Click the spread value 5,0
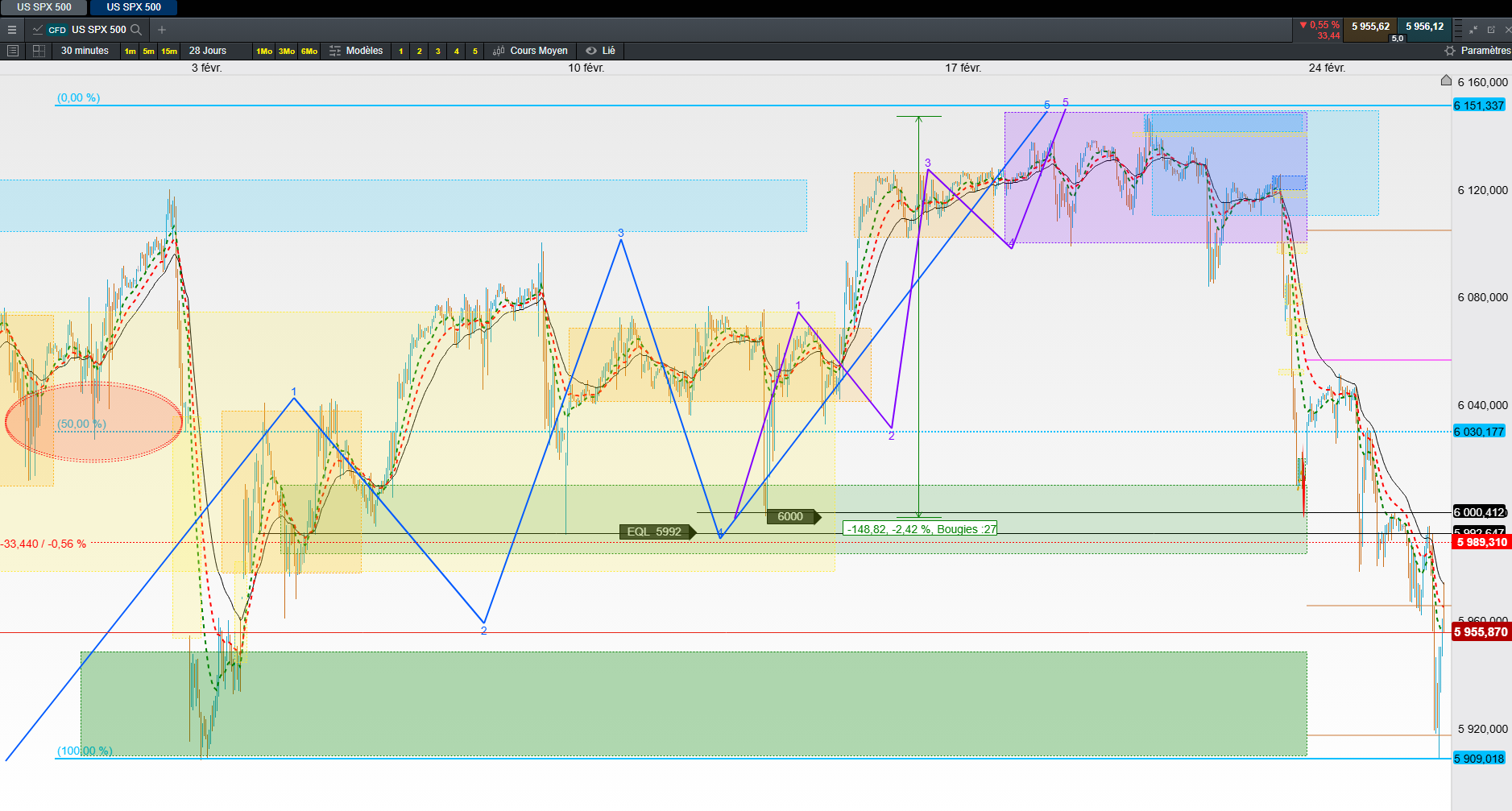 [1398, 39]
